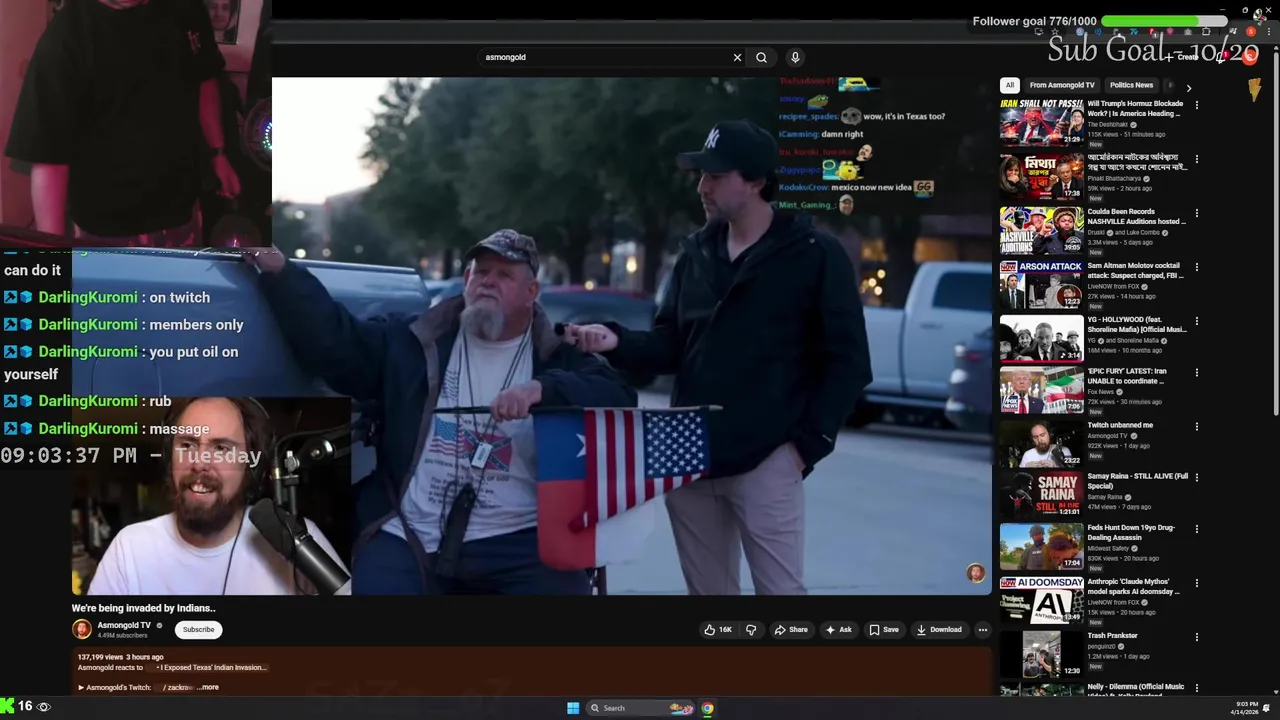Open the Windows Start menu
The image size is (1280, 720).
(573, 708)
